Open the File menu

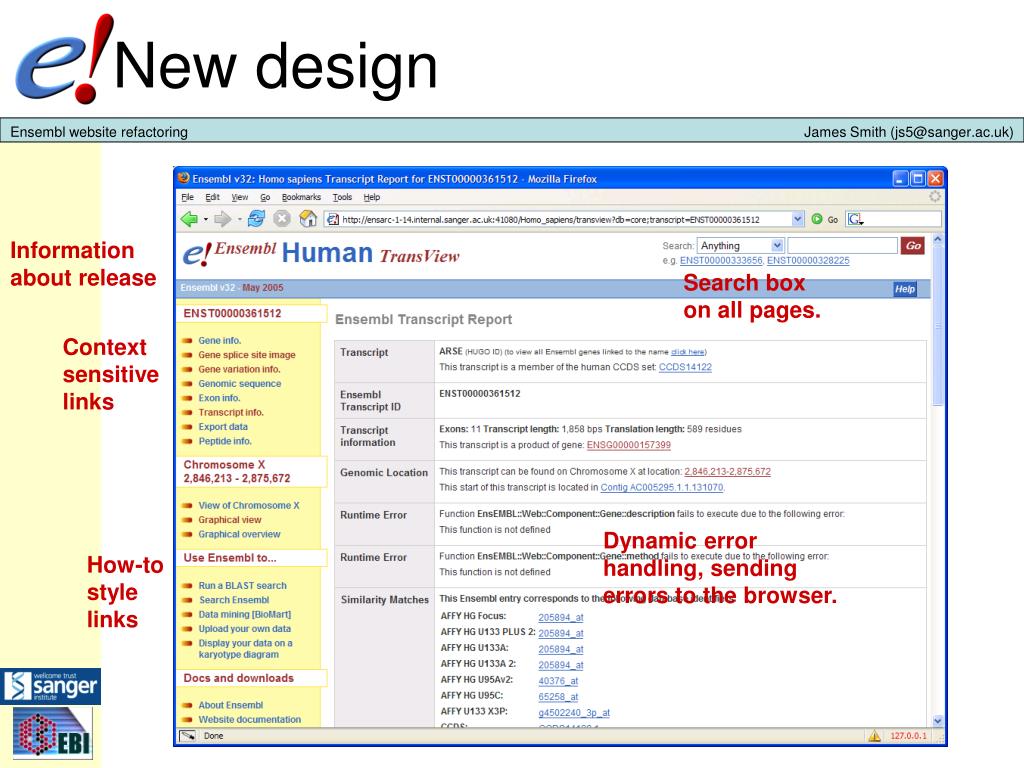pos(187,197)
